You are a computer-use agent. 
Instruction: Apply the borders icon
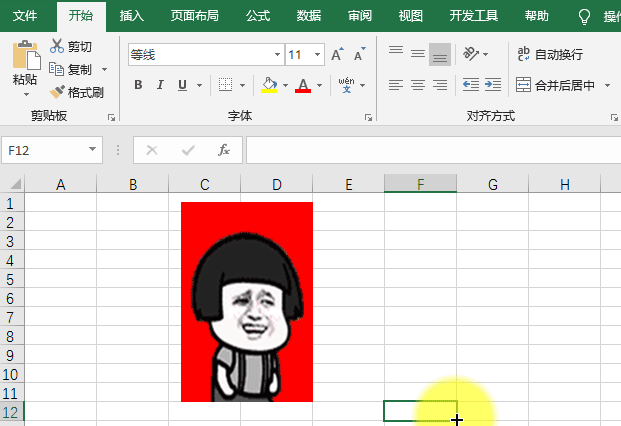click(225, 85)
